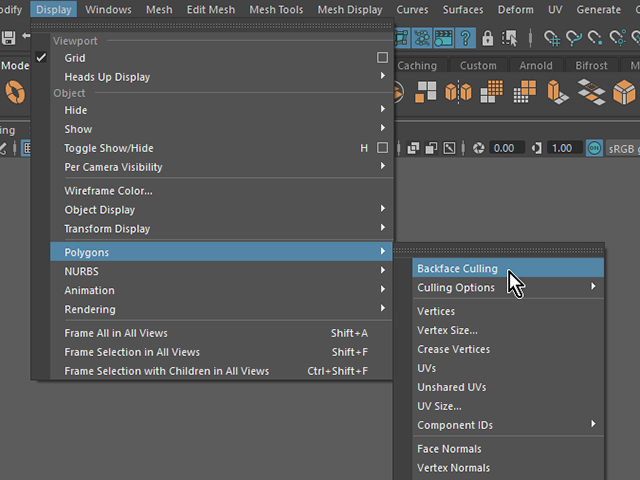Open the Mesh Tools menu
This screenshot has height=480, width=640.
click(x=276, y=9)
